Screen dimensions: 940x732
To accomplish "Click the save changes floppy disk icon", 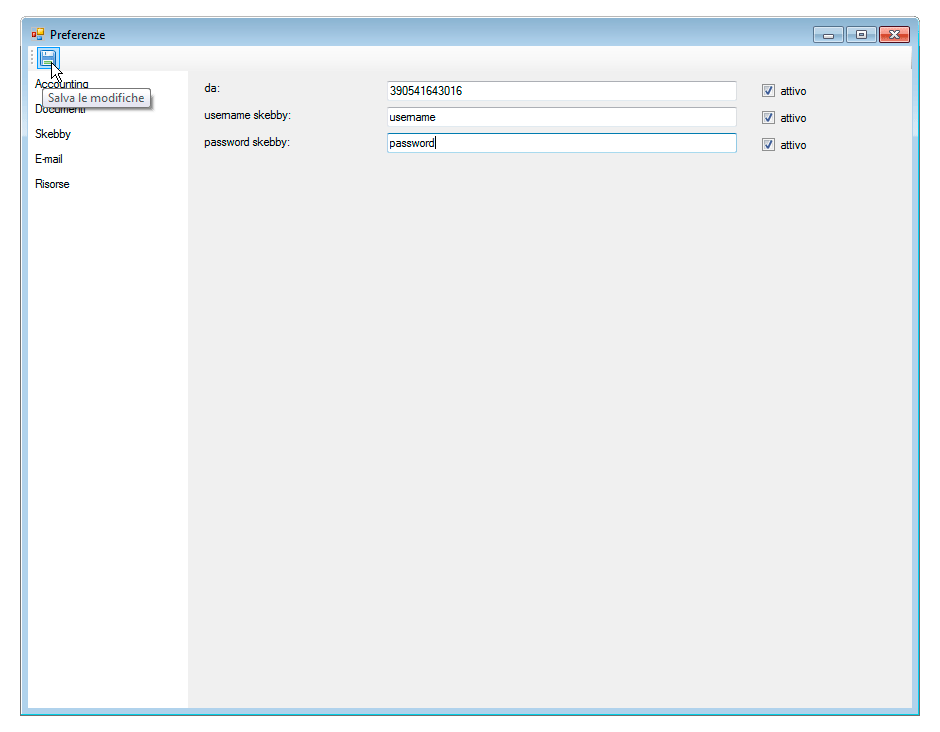I will click(48, 58).
